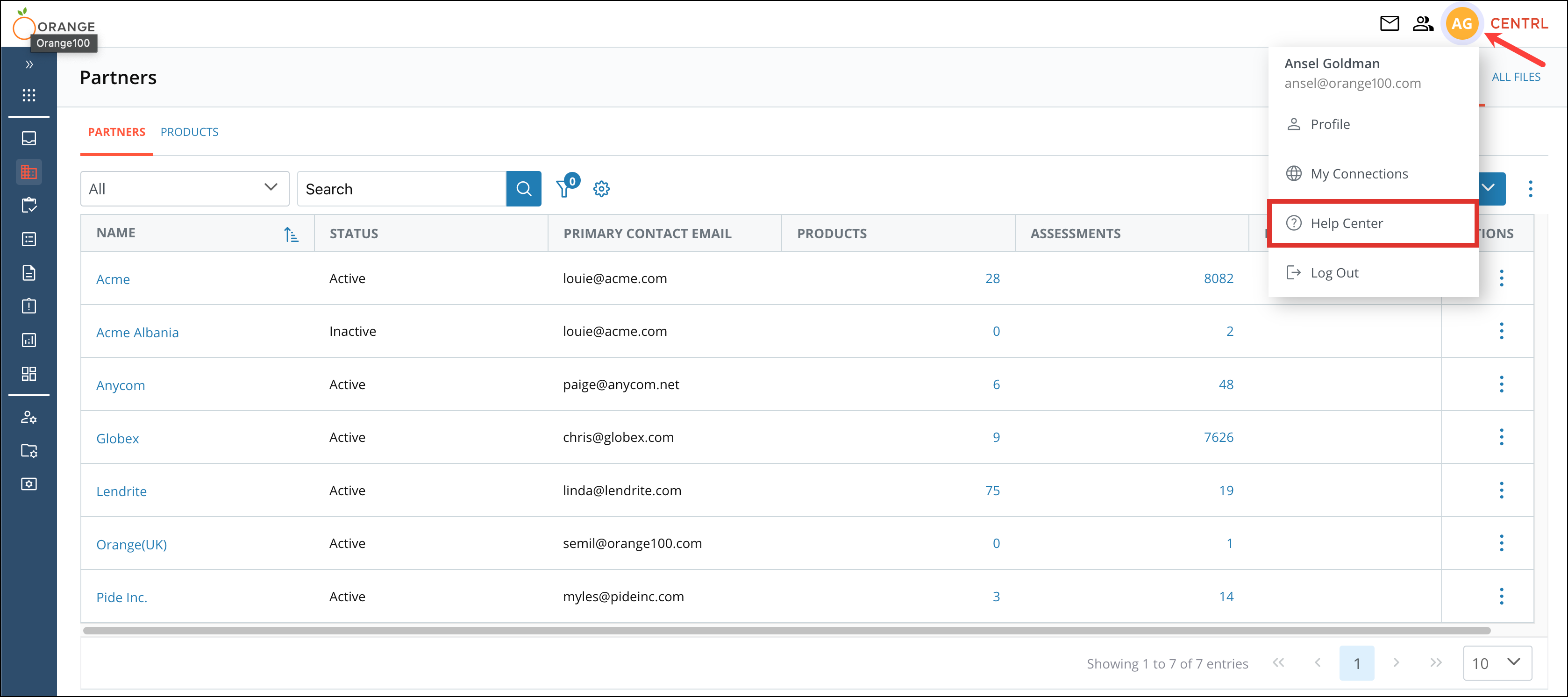Click the blue search magnifier button
This screenshot has height=697, width=1568.
coord(523,189)
